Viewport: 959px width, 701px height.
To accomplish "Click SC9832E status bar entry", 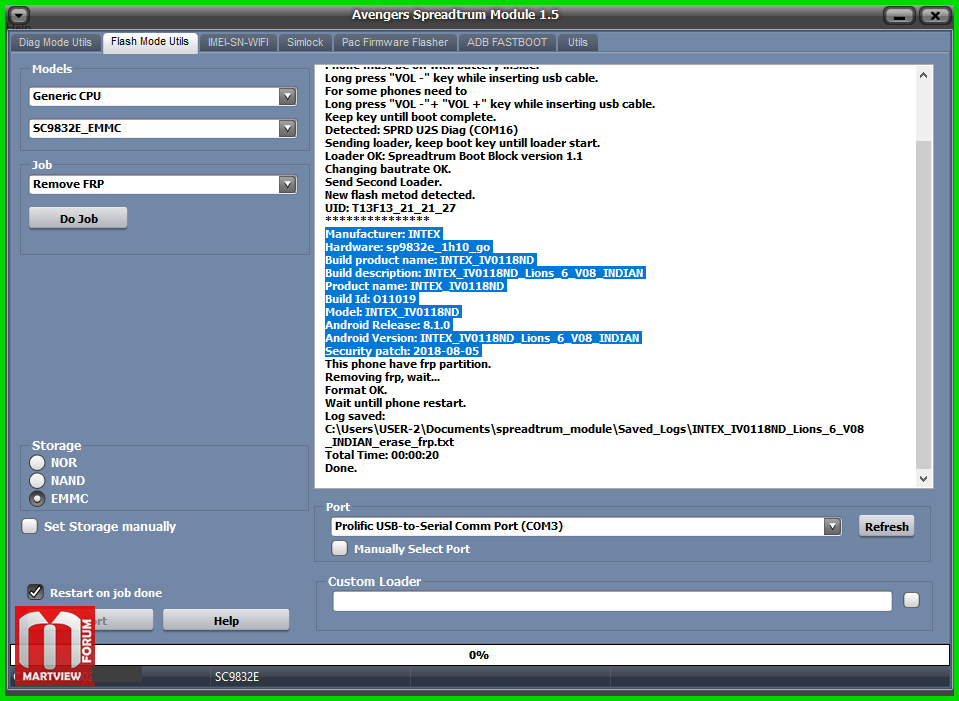I will pyautogui.click(x=237, y=677).
